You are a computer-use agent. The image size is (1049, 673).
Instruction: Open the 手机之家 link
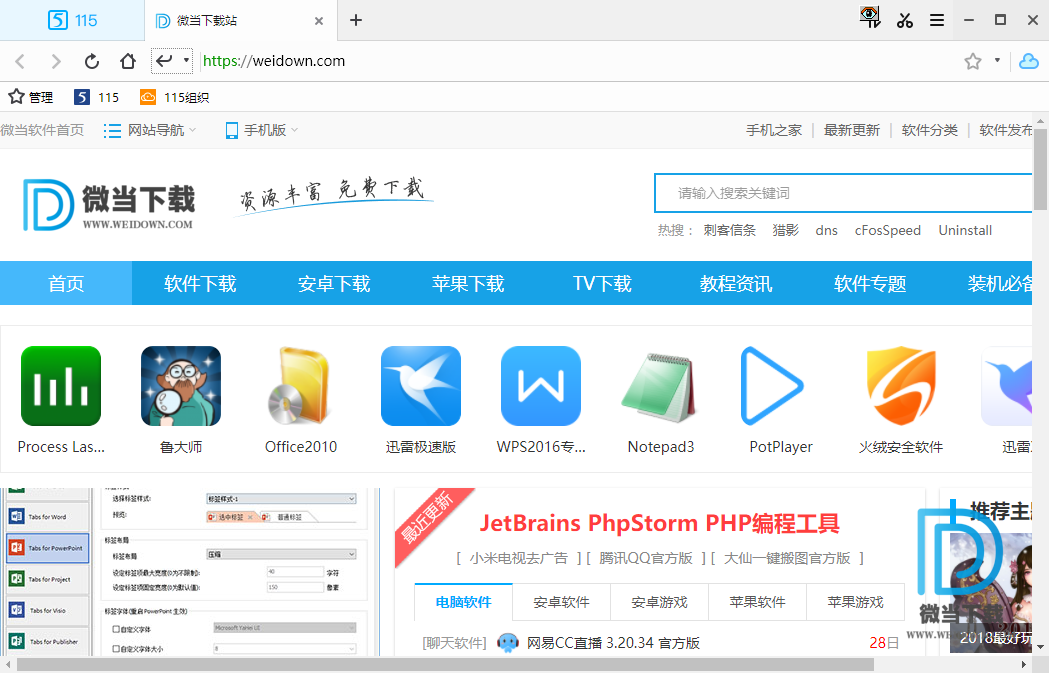774,130
